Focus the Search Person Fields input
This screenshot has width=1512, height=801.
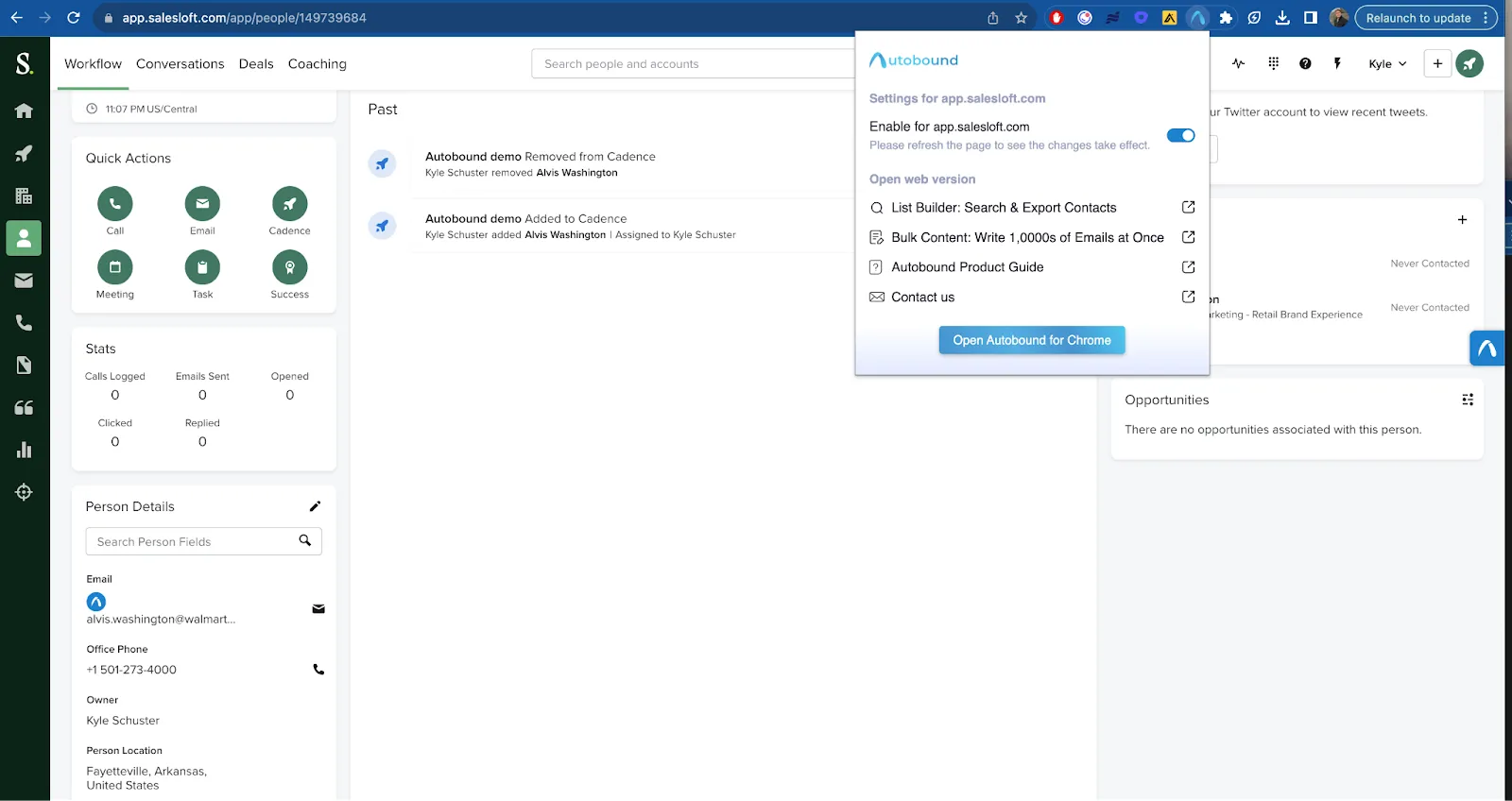coord(204,541)
